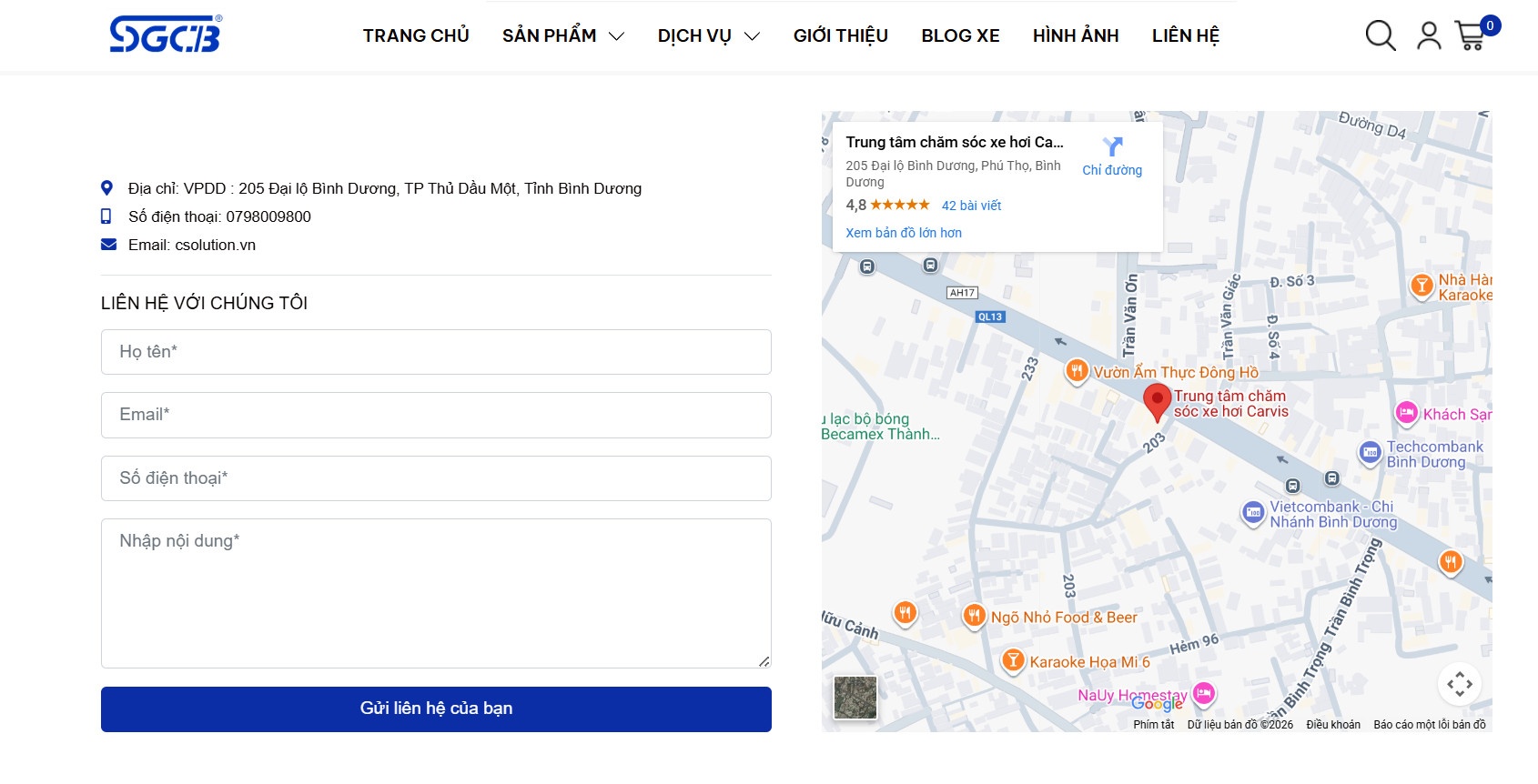The image size is (1538, 784).
Task: Click the cart badge showing 0
Action: (x=1490, y=25)
